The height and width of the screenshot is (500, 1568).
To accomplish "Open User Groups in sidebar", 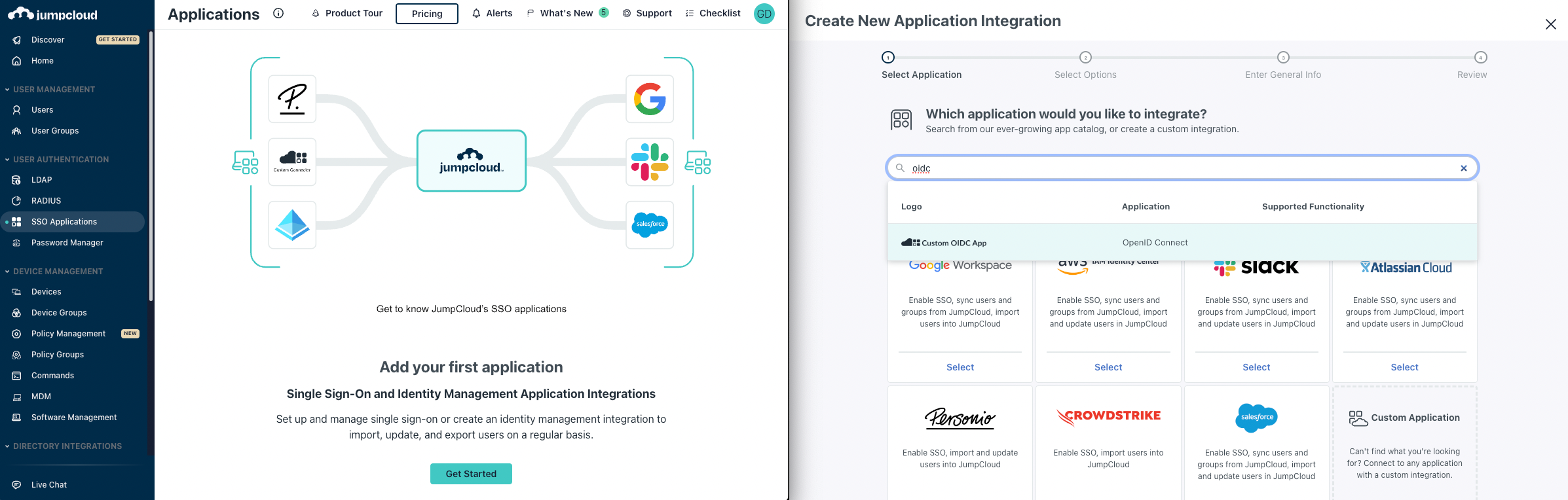I will click(55, 131).
